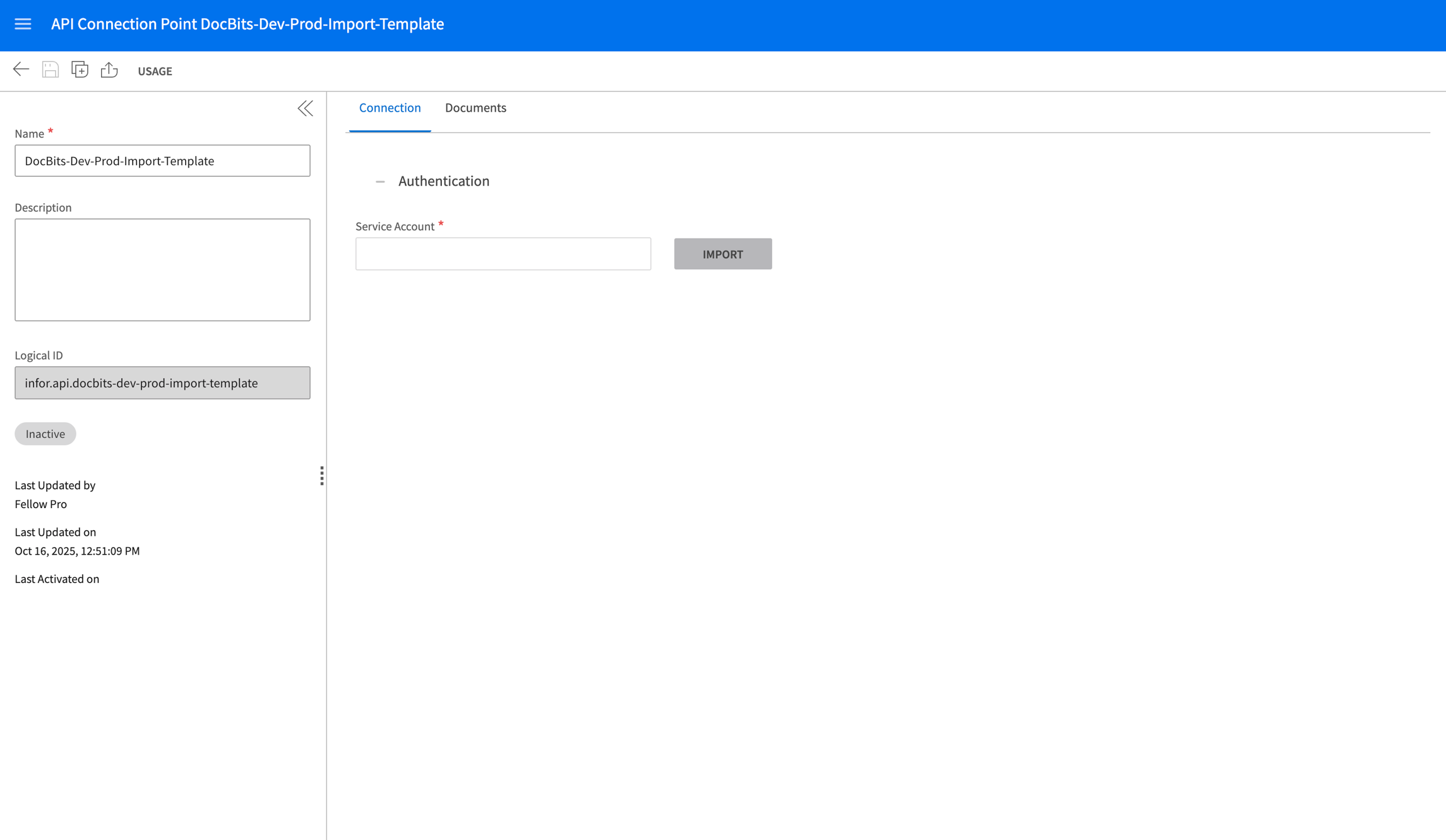Open the hamburger navigation menu

tap(23, 24)
